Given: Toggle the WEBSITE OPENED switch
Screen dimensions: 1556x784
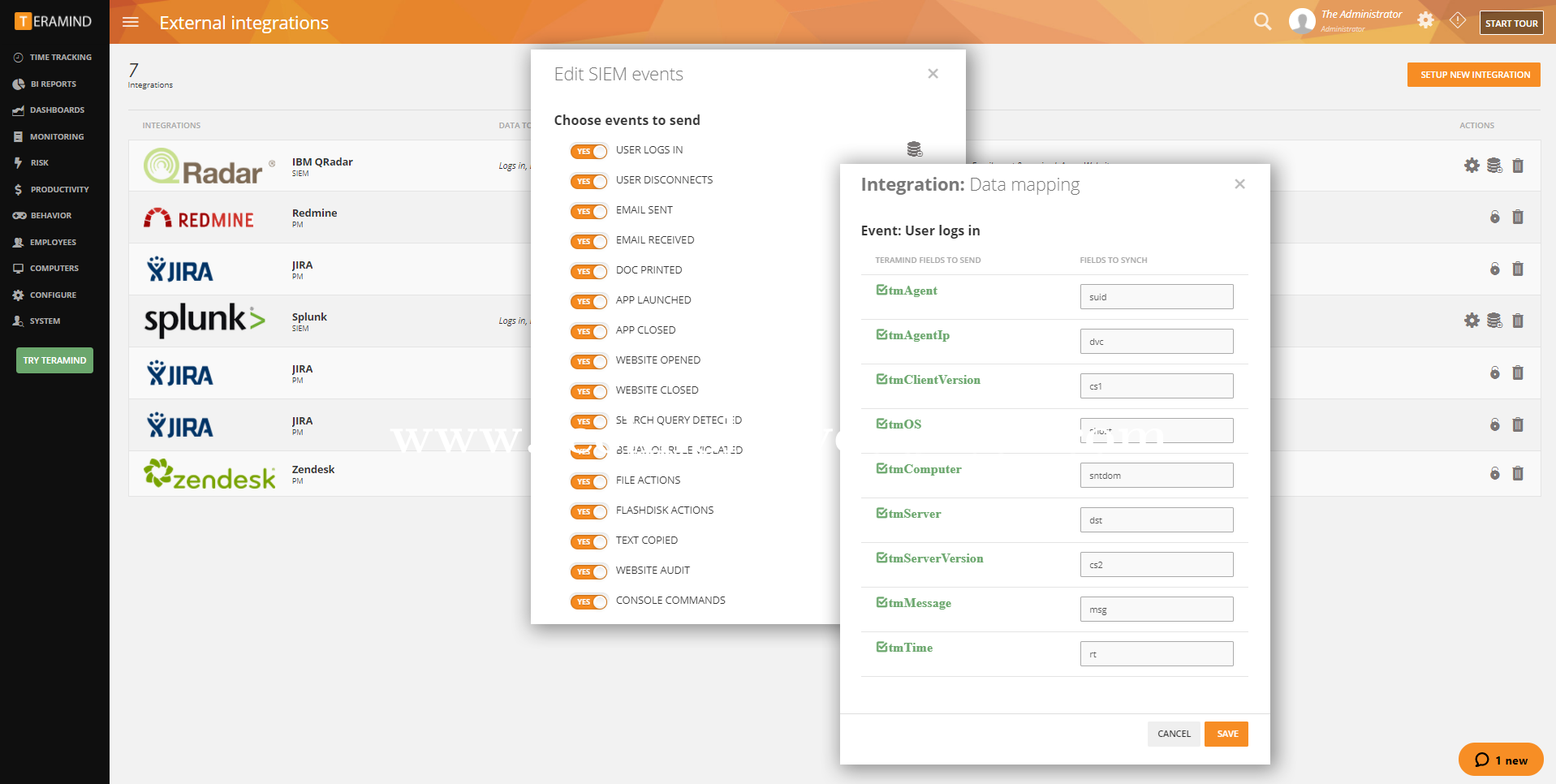Looking at the screenshot, I should point(588,361).
